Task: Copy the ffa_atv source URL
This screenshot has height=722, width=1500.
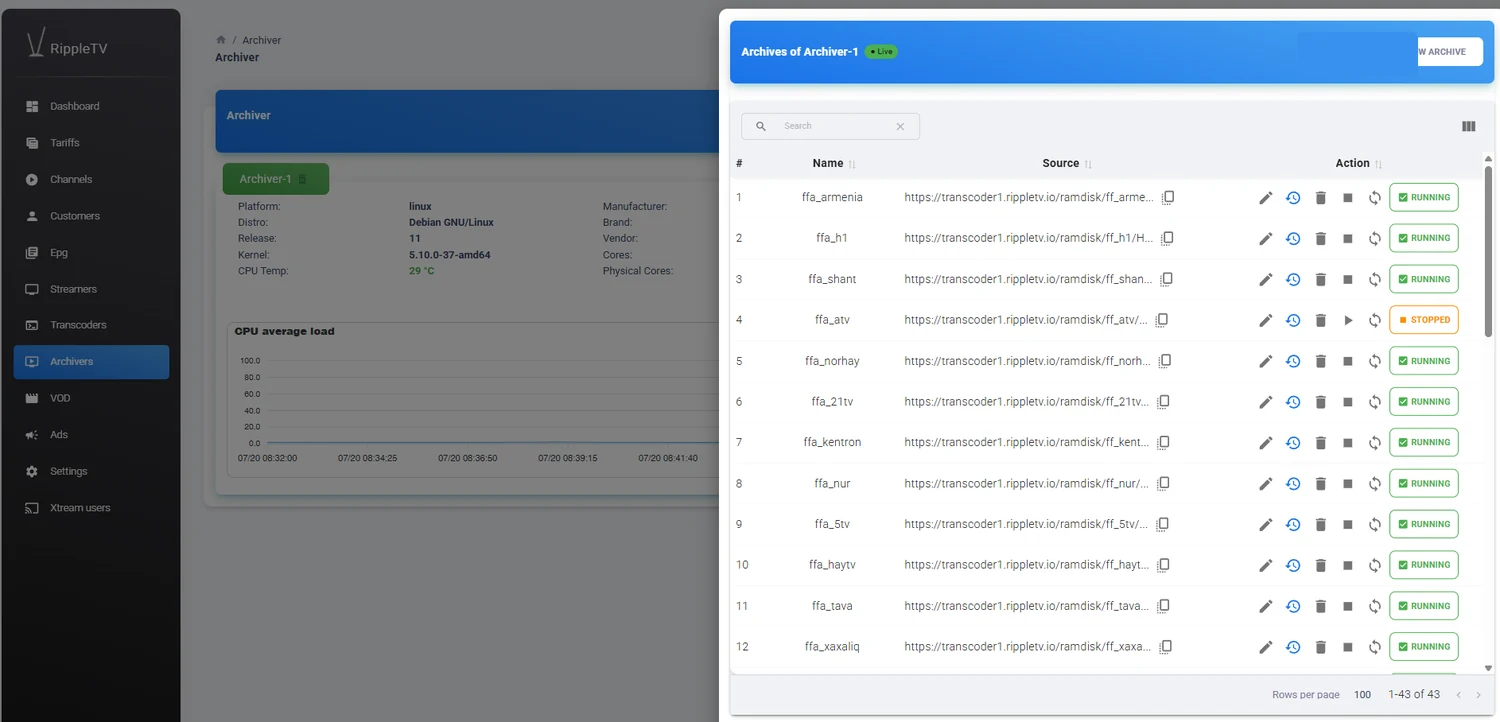Action: tap(1162, 320)
